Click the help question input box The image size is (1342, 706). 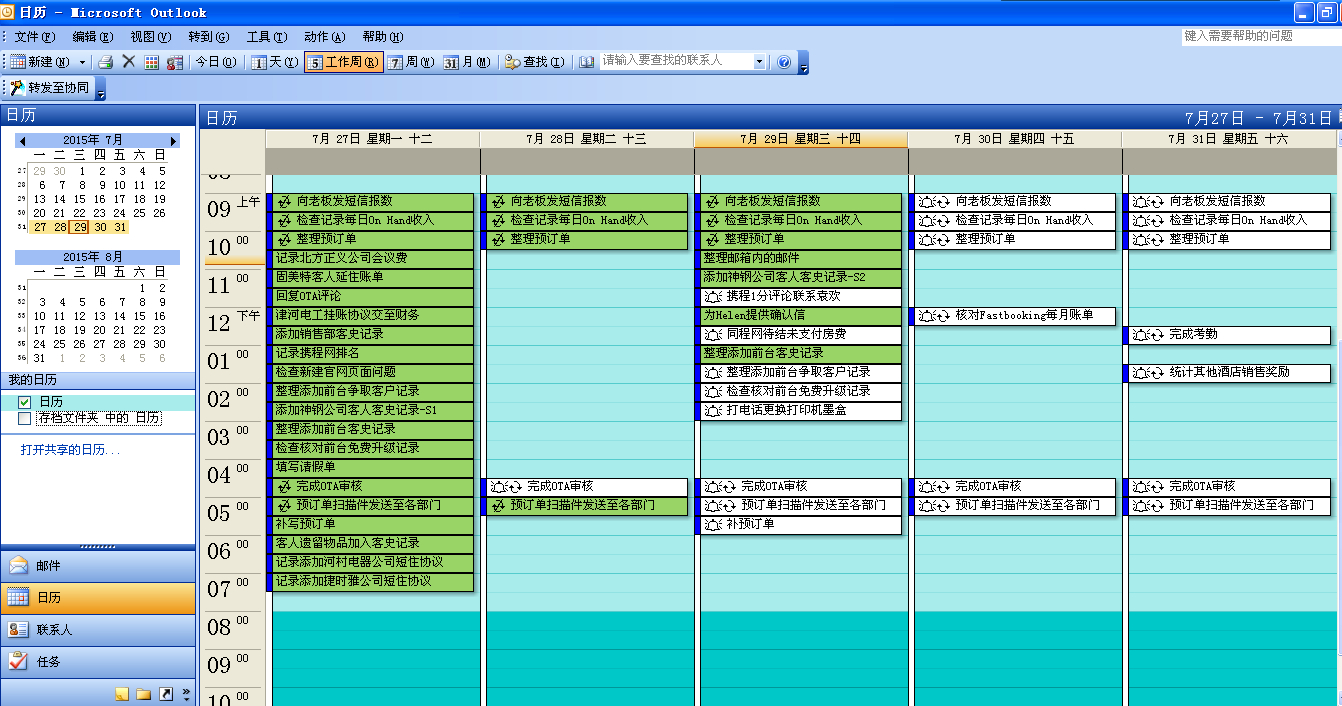[1260, 36]
